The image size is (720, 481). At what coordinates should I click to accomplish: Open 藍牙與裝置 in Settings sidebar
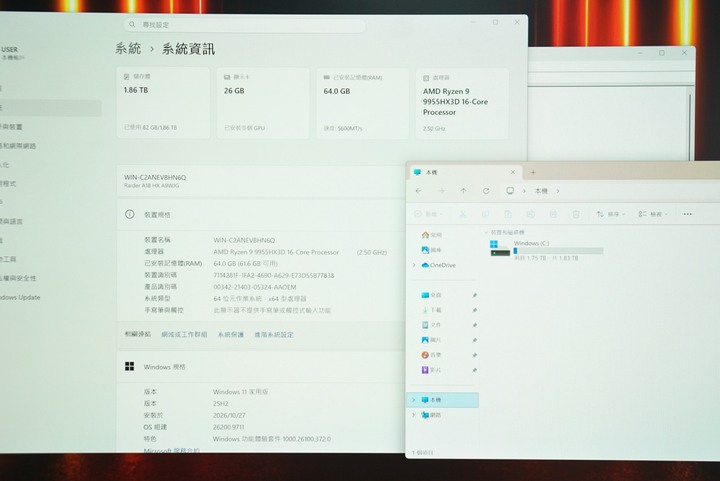[11, 127]
